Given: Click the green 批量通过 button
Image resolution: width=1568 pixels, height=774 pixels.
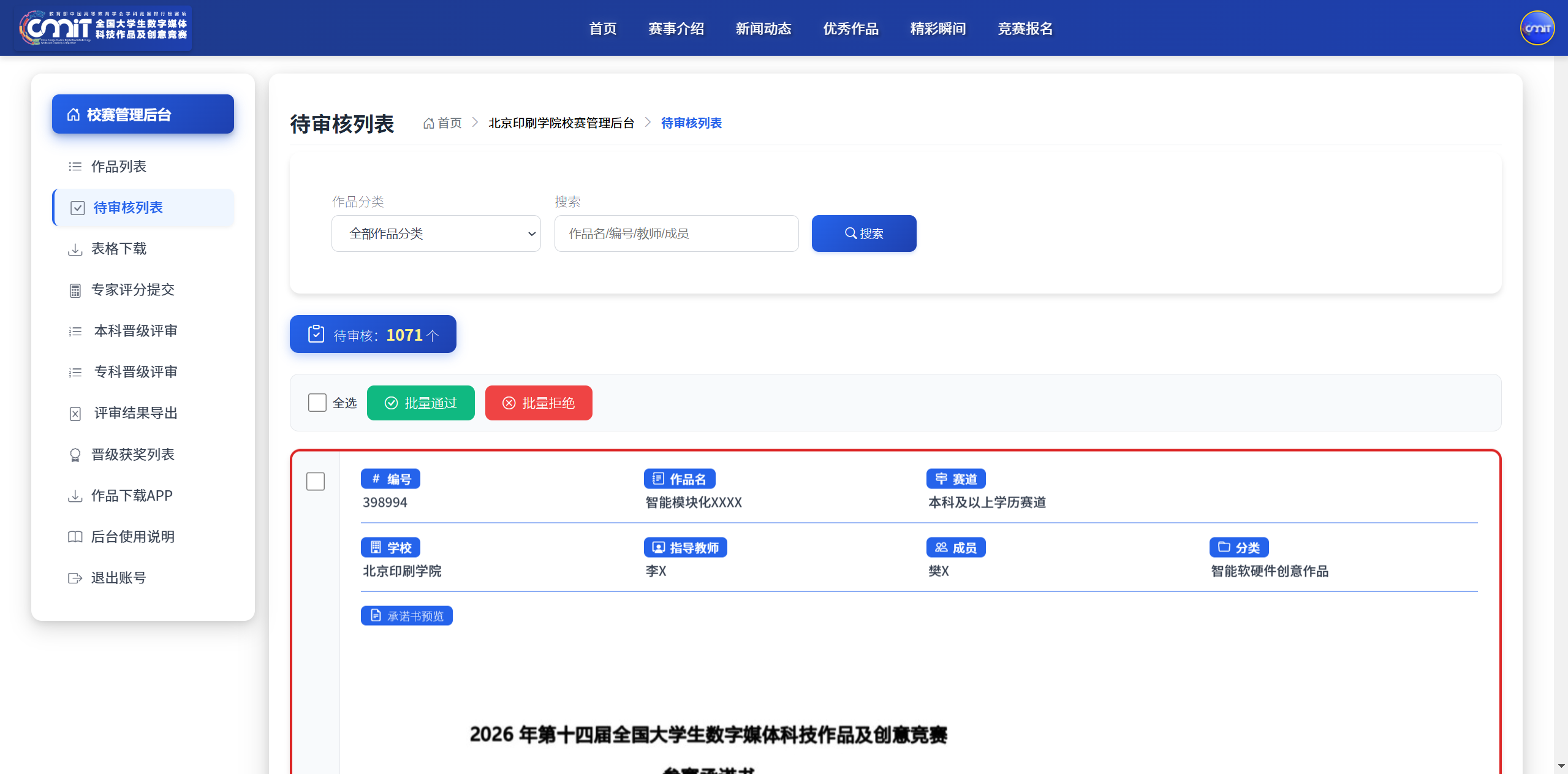Looking at the screenshot, I should coord(421,403).
